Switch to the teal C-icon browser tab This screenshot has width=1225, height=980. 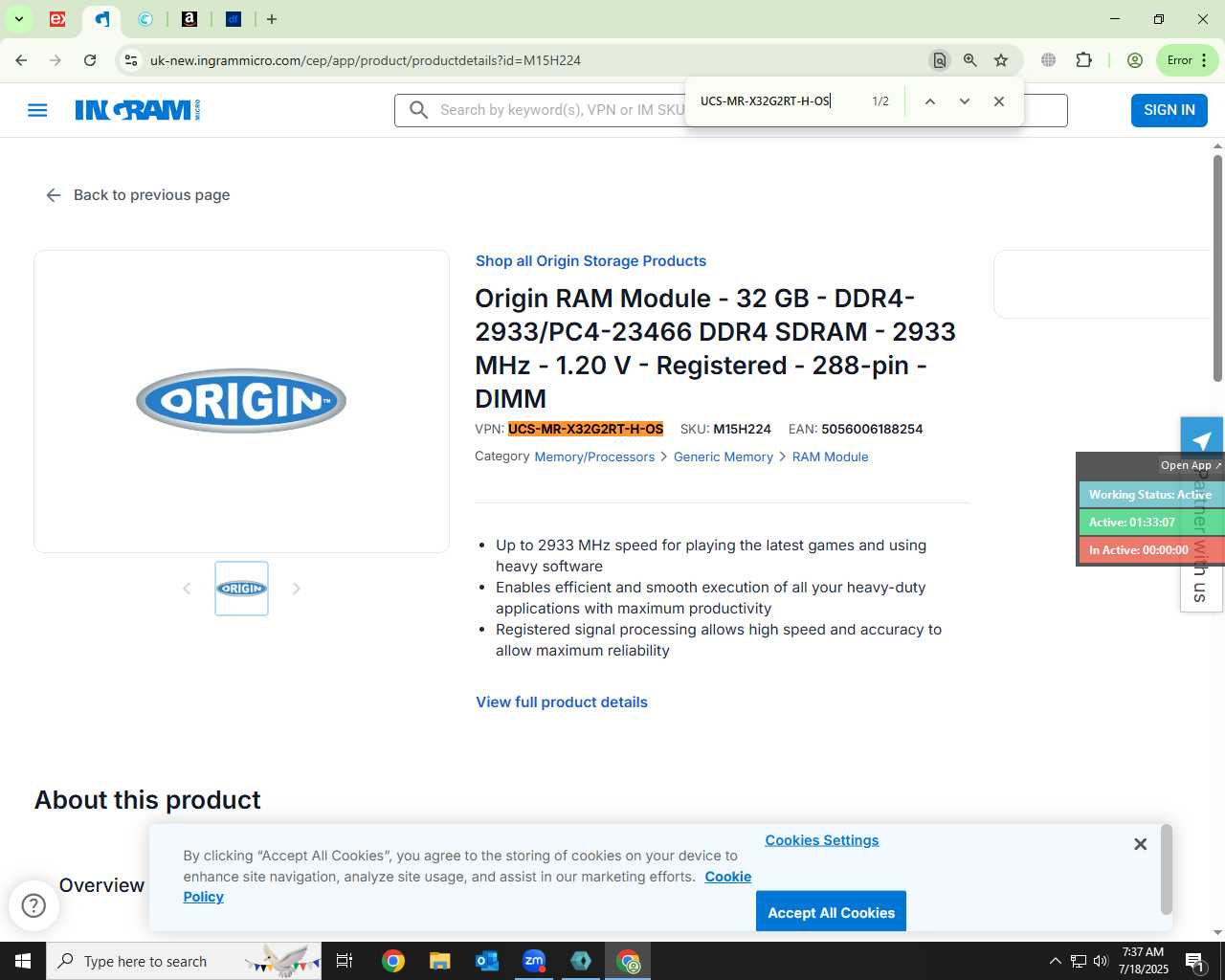(x=145, y=19)
